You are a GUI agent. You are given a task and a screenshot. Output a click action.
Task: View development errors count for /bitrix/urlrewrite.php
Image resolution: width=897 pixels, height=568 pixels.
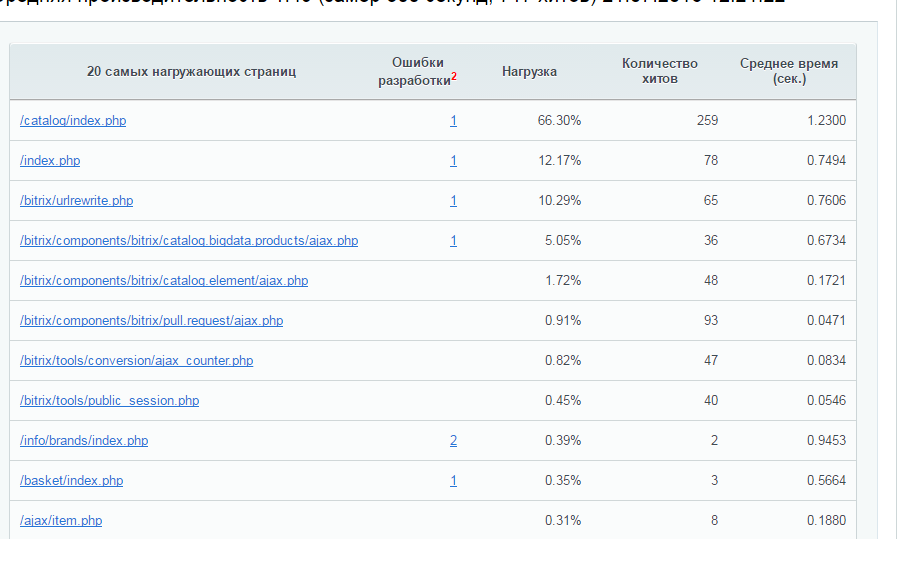[x=453, y=201]
